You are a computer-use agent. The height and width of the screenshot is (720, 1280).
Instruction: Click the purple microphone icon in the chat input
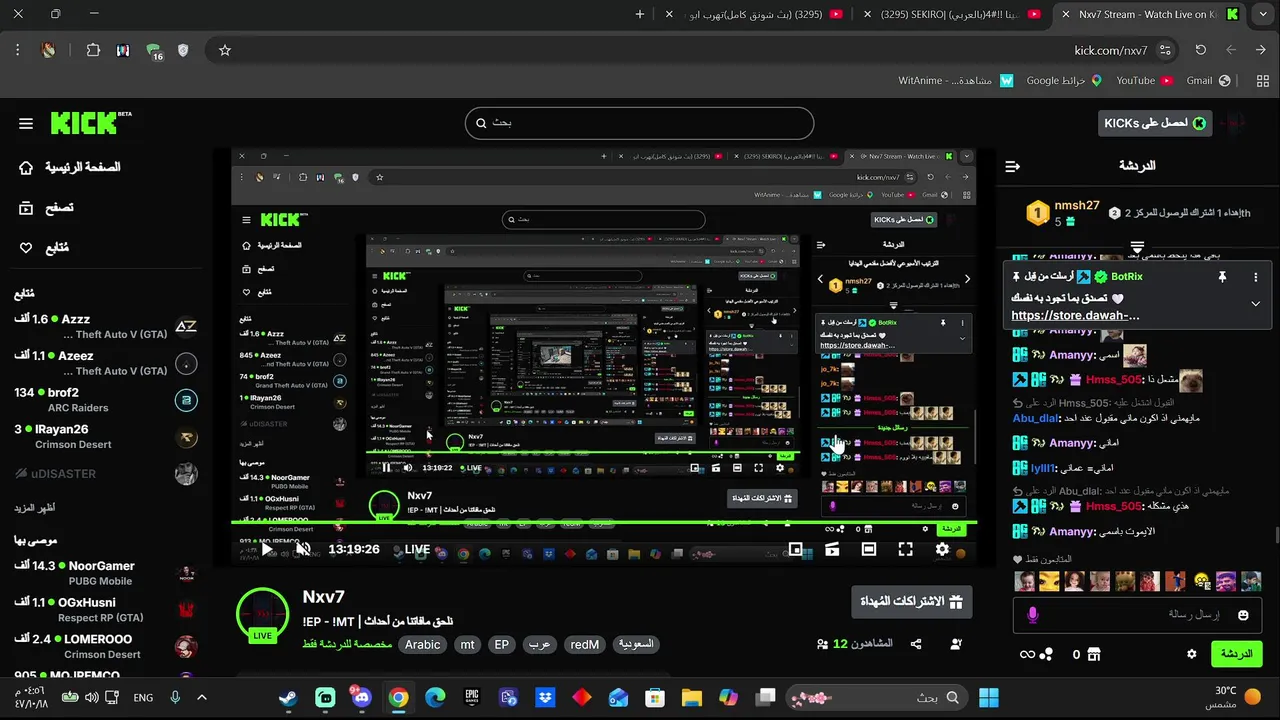[1033, 615]
